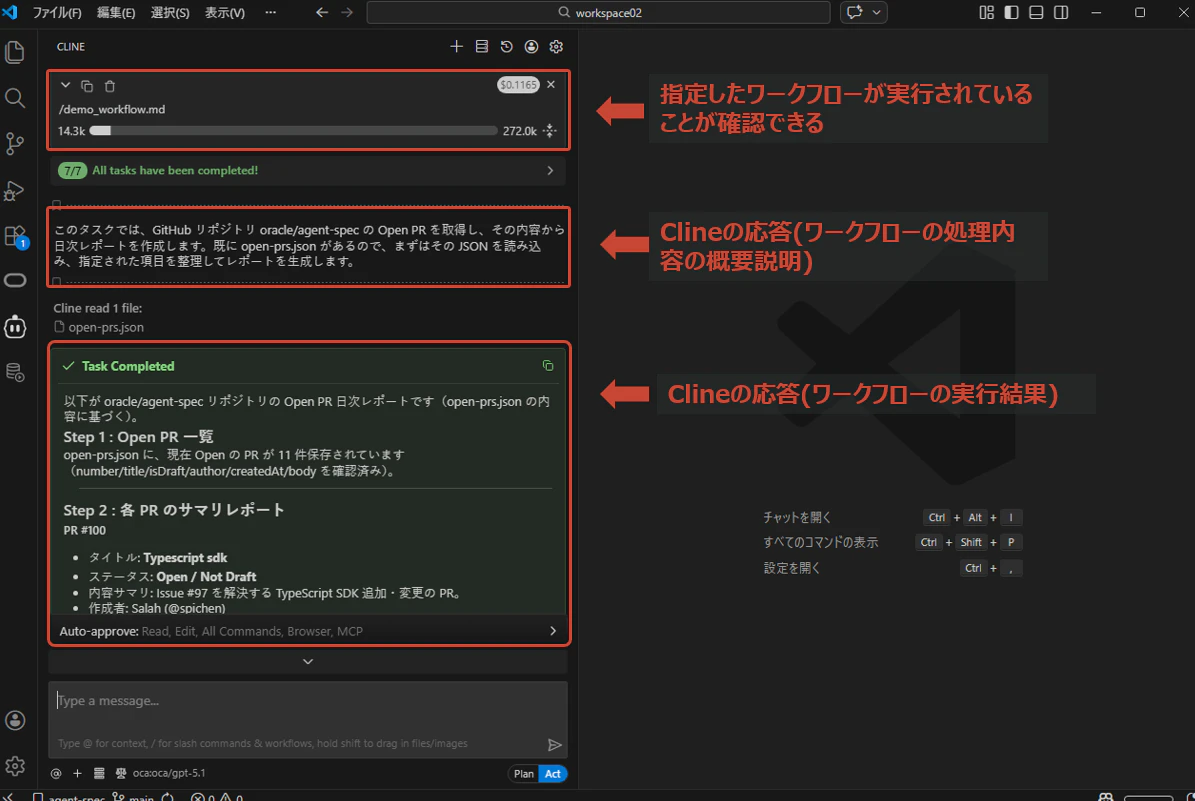The width and height of the screenshot is (1195, 801).
Task: Open the Search view in activity bar
Action: [15, 98]
